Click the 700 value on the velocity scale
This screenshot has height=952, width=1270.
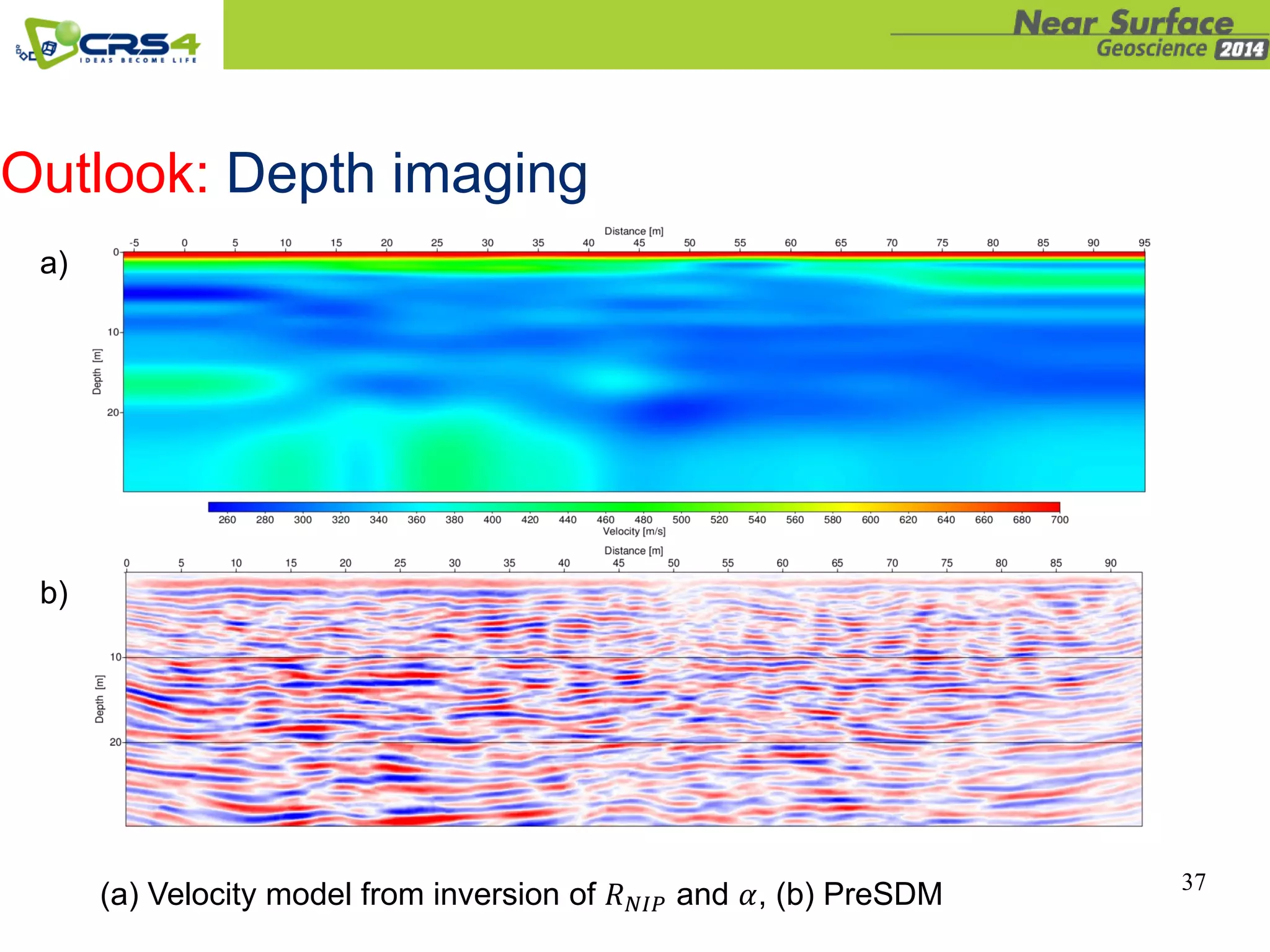tap(1060, 520)
